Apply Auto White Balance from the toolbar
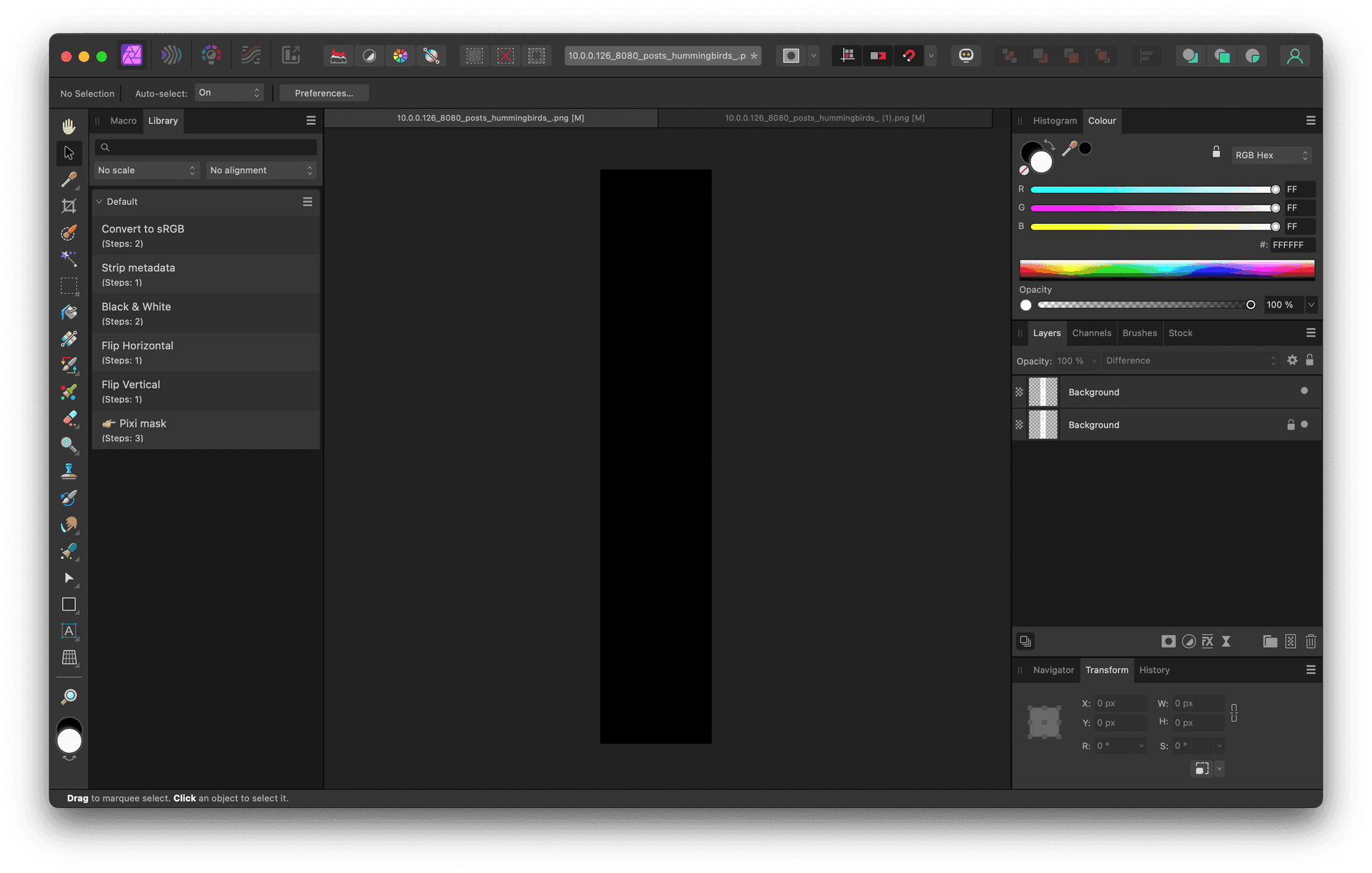1372x873 pixels. pos(431,56)
